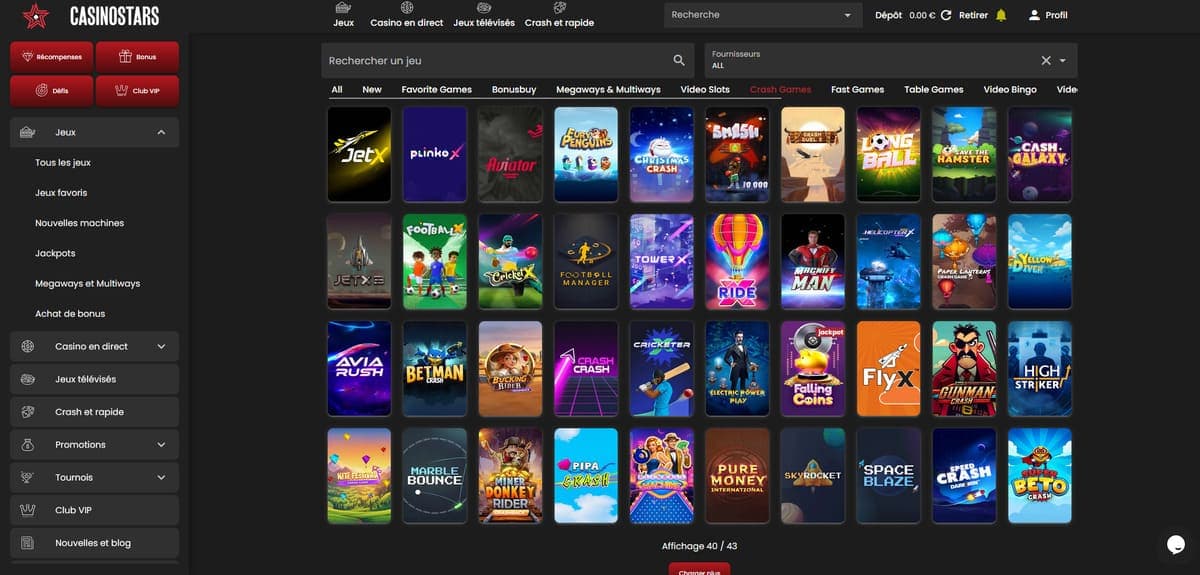Viewport: 1200px width, 575px height.
Task: Select the All games tab
Action: click(x=337, y=89)
